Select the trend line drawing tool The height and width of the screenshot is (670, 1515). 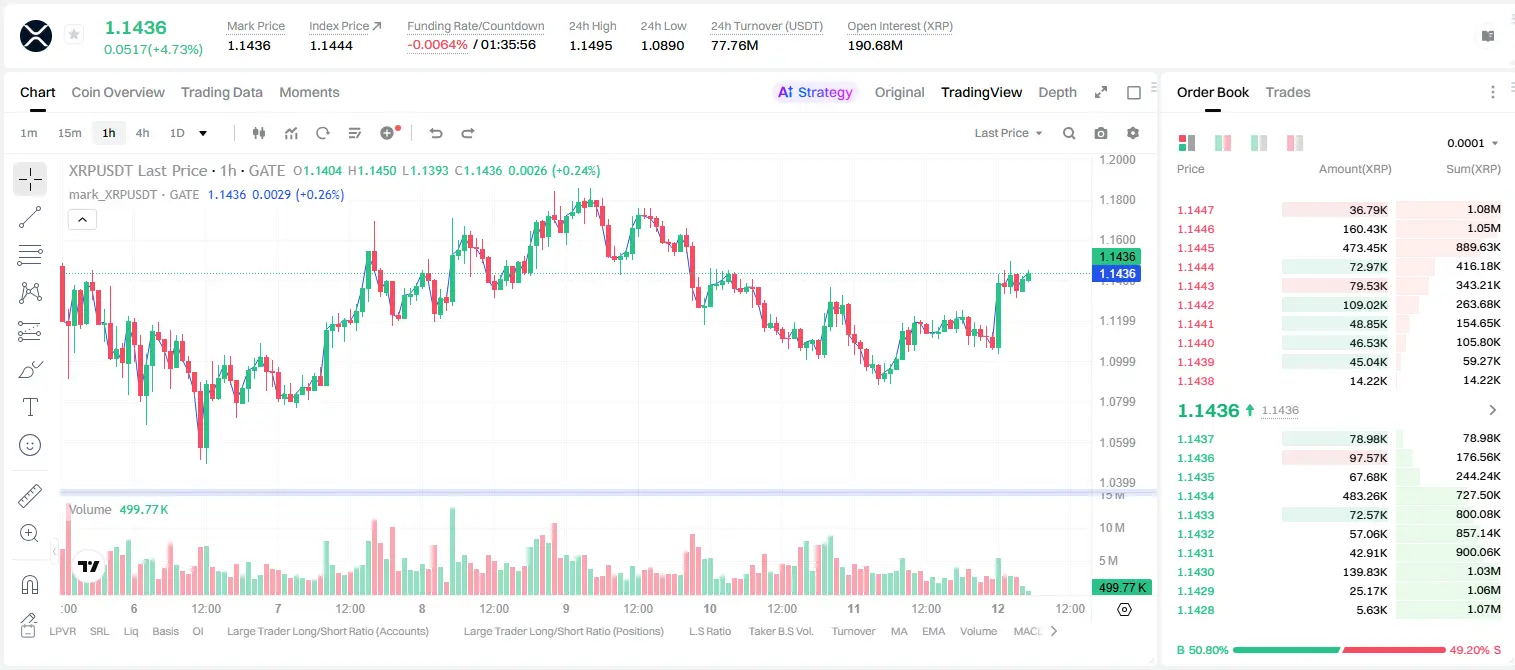pos(30,217)
